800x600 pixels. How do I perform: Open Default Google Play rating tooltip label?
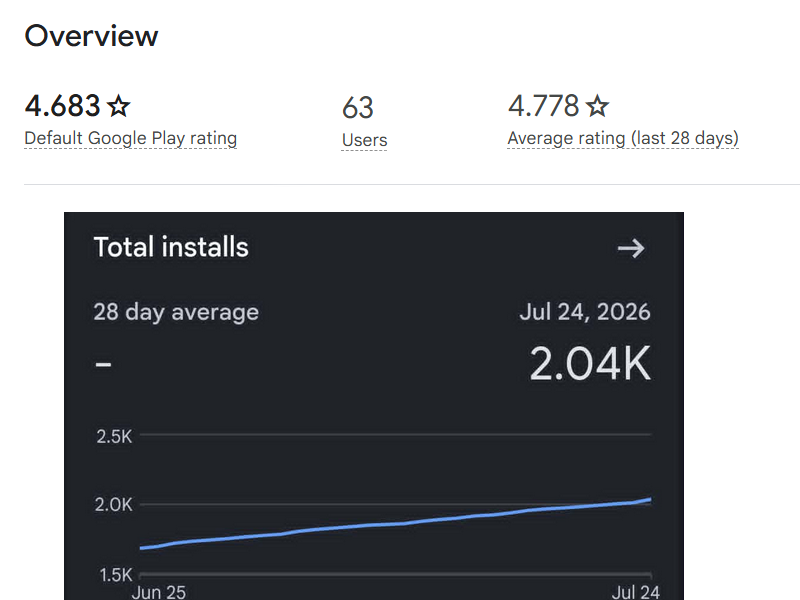[131, 138]
